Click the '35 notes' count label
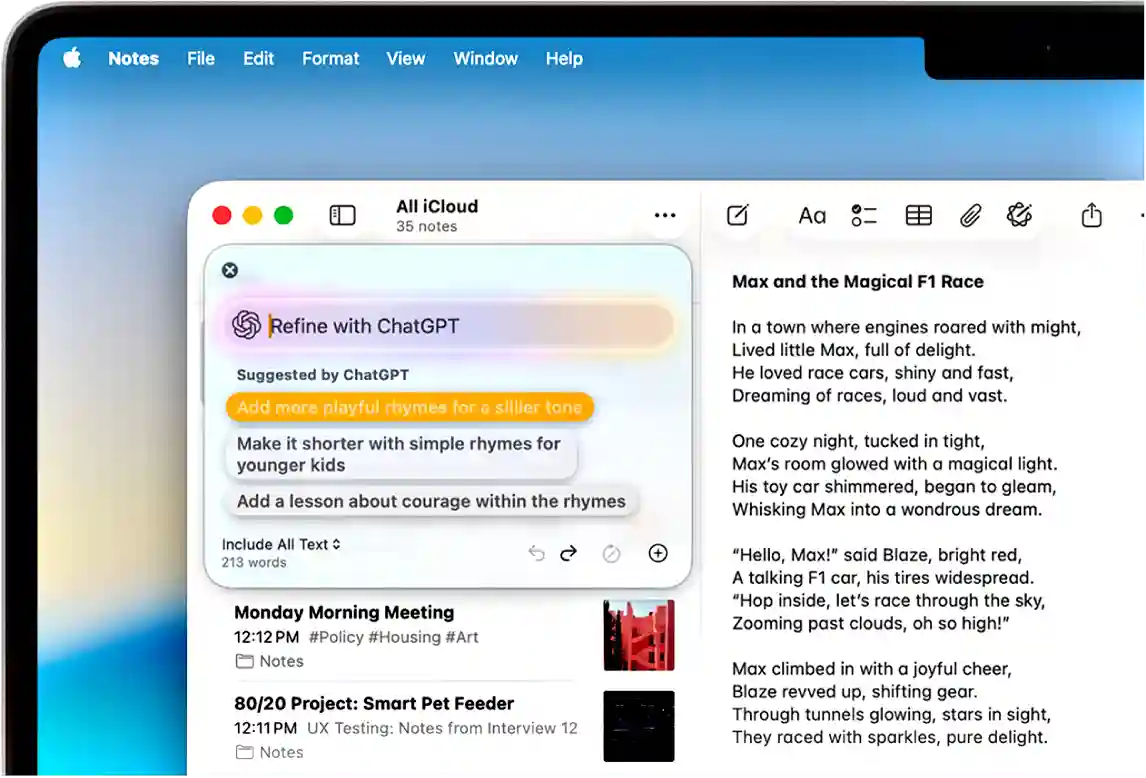The width and height of the screenshot is (1146, 778). pyautogui.click(x=426, y=227)
